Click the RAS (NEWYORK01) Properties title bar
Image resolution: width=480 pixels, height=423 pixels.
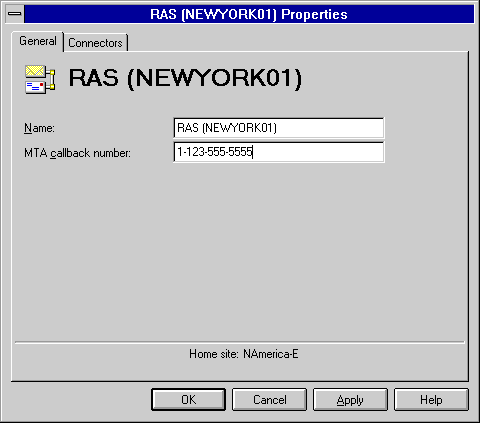pyautogui.click(x=249, y=14)
